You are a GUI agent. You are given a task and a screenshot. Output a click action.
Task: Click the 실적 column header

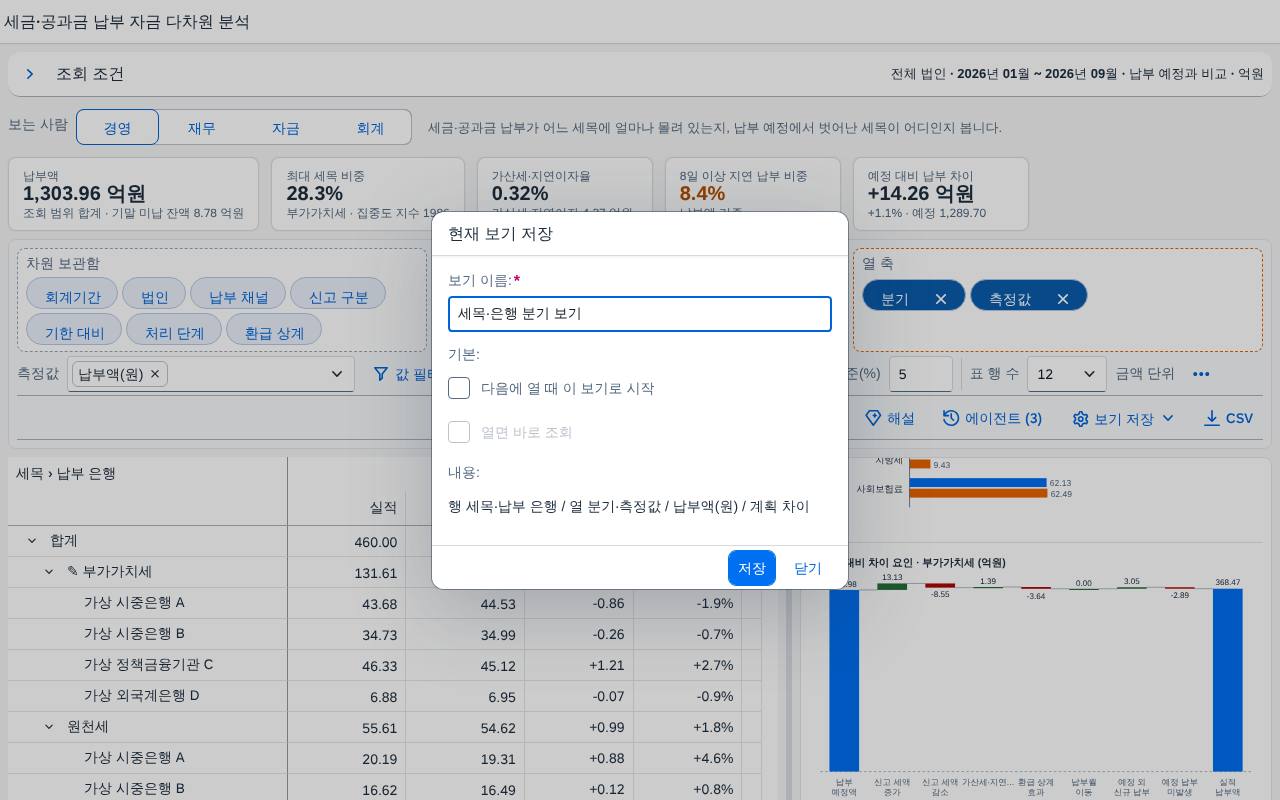[x=383, y=508]
